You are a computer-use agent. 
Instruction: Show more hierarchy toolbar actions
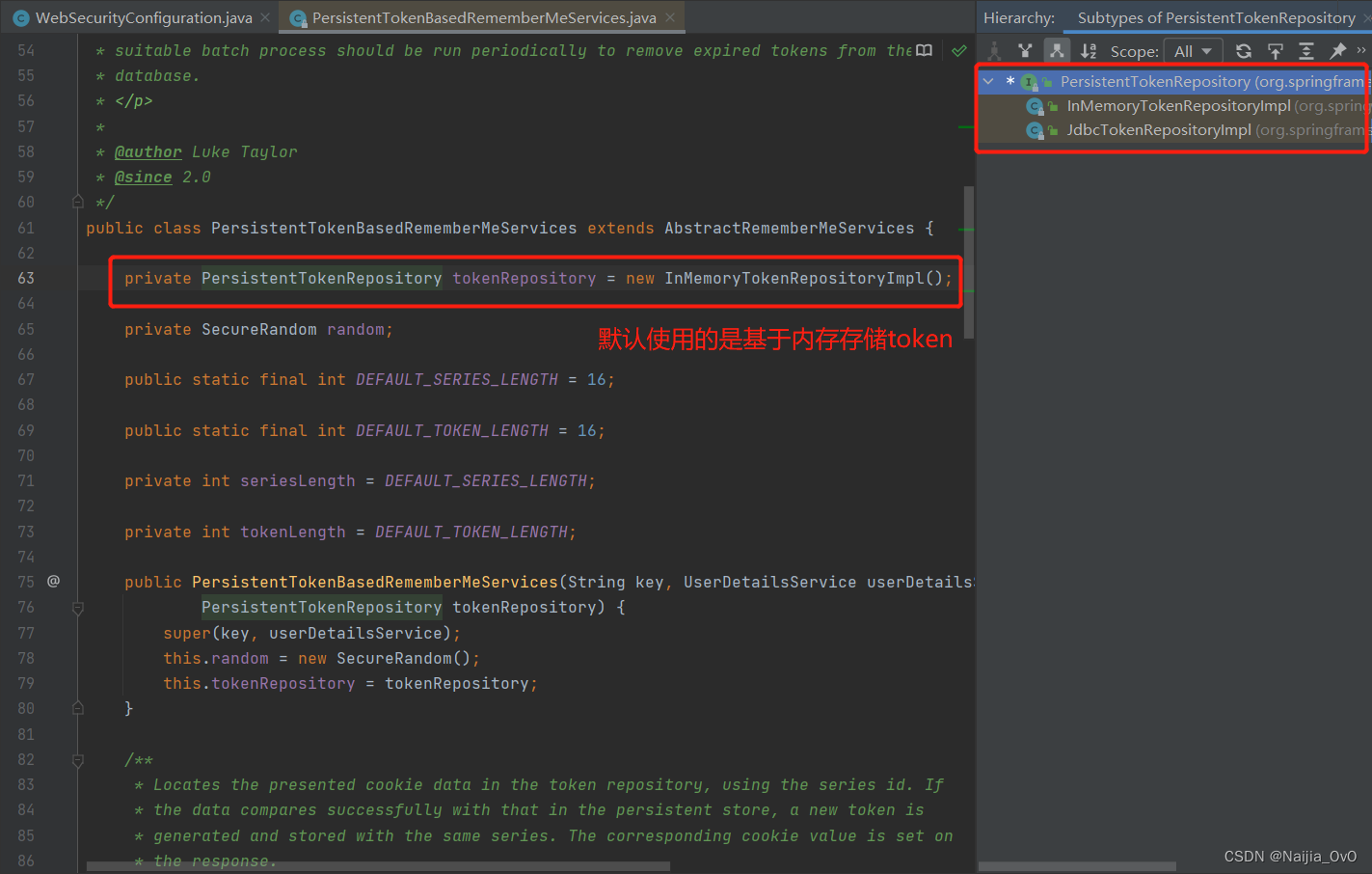point(1361,50)
